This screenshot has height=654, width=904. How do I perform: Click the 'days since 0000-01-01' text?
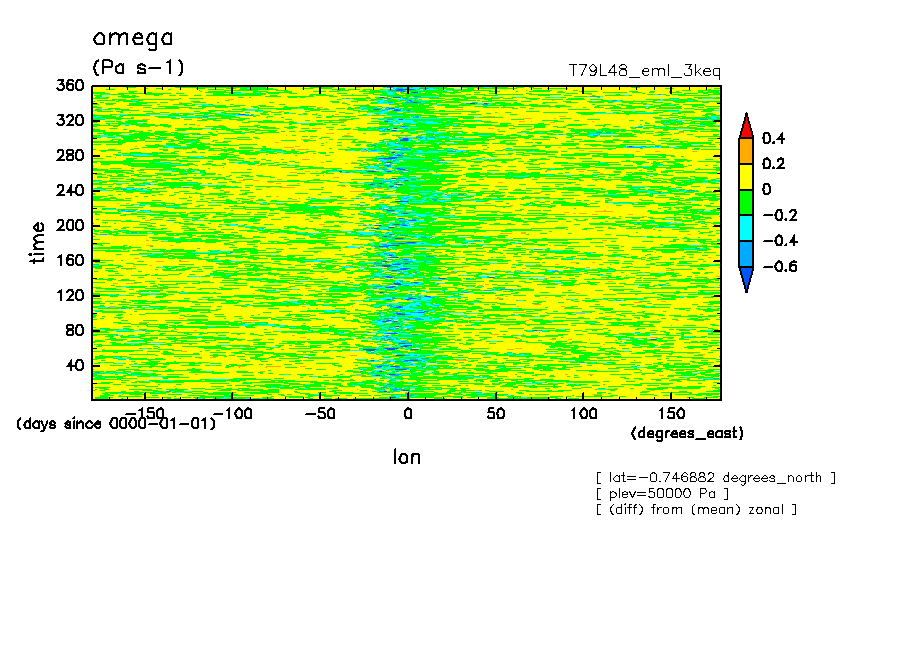coord(116,424)
